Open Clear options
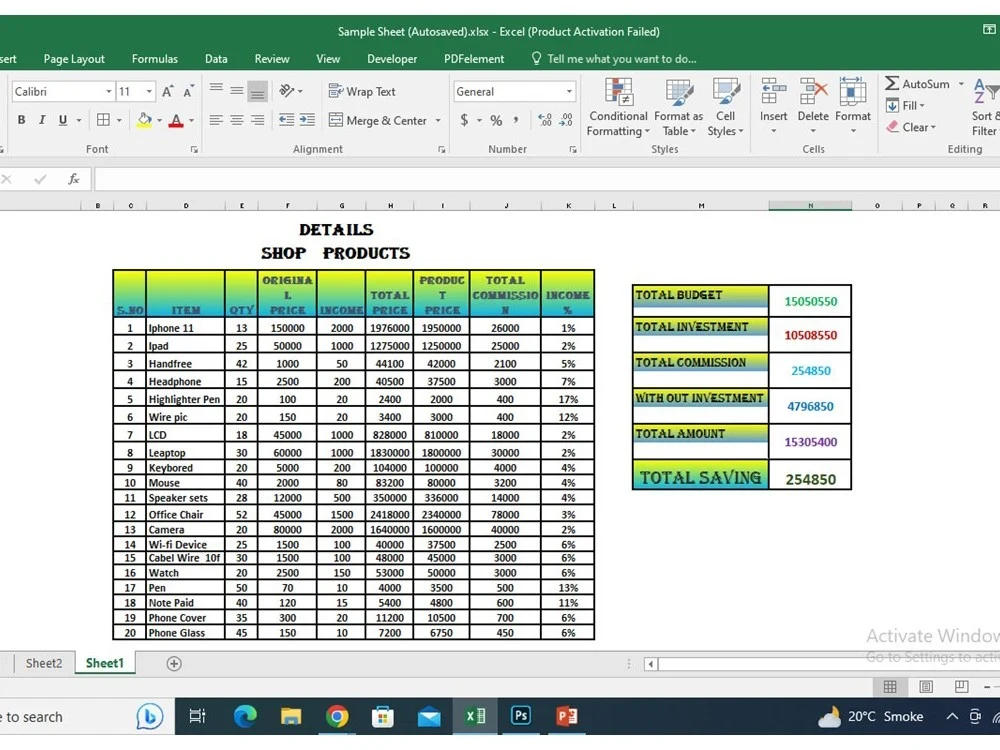The height and width of the screenshot is (750, 1000). [911, 127]
